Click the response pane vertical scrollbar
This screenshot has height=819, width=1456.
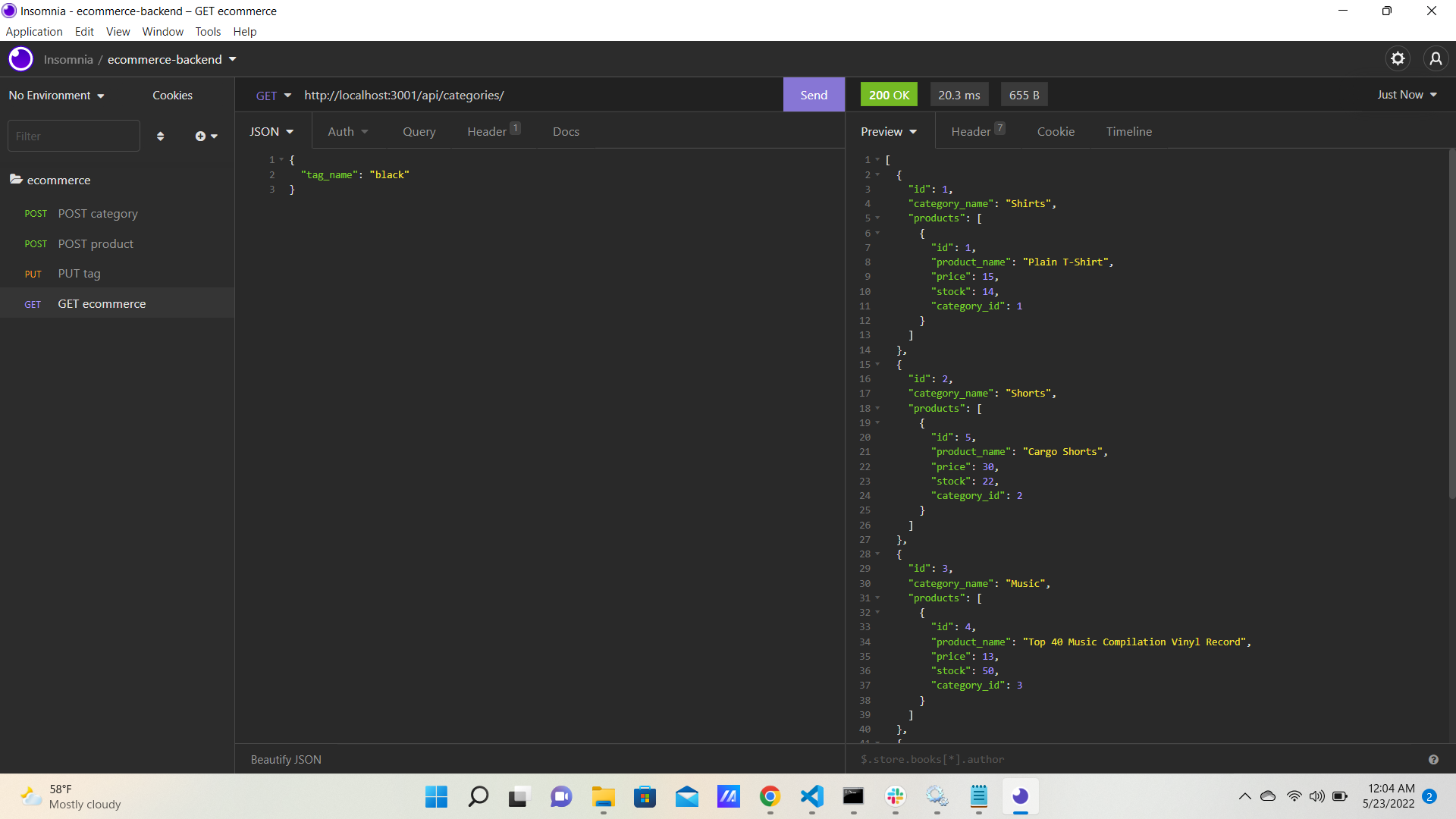1451,322
